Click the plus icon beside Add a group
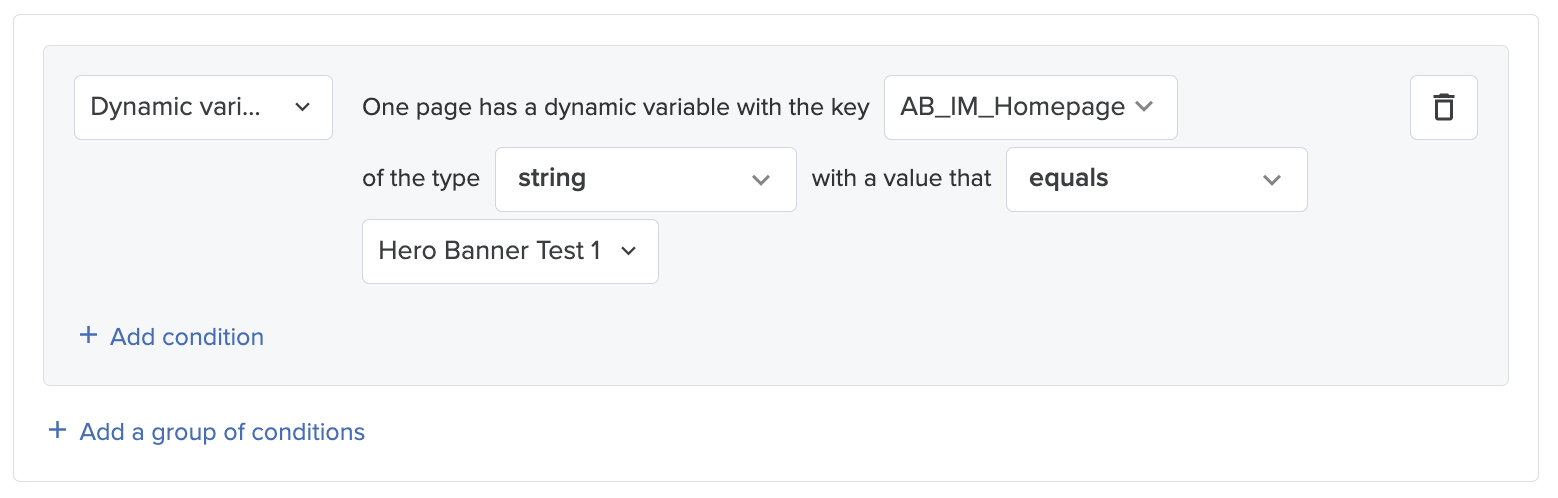Screen dimensions: 1558x498 (58, 431)
